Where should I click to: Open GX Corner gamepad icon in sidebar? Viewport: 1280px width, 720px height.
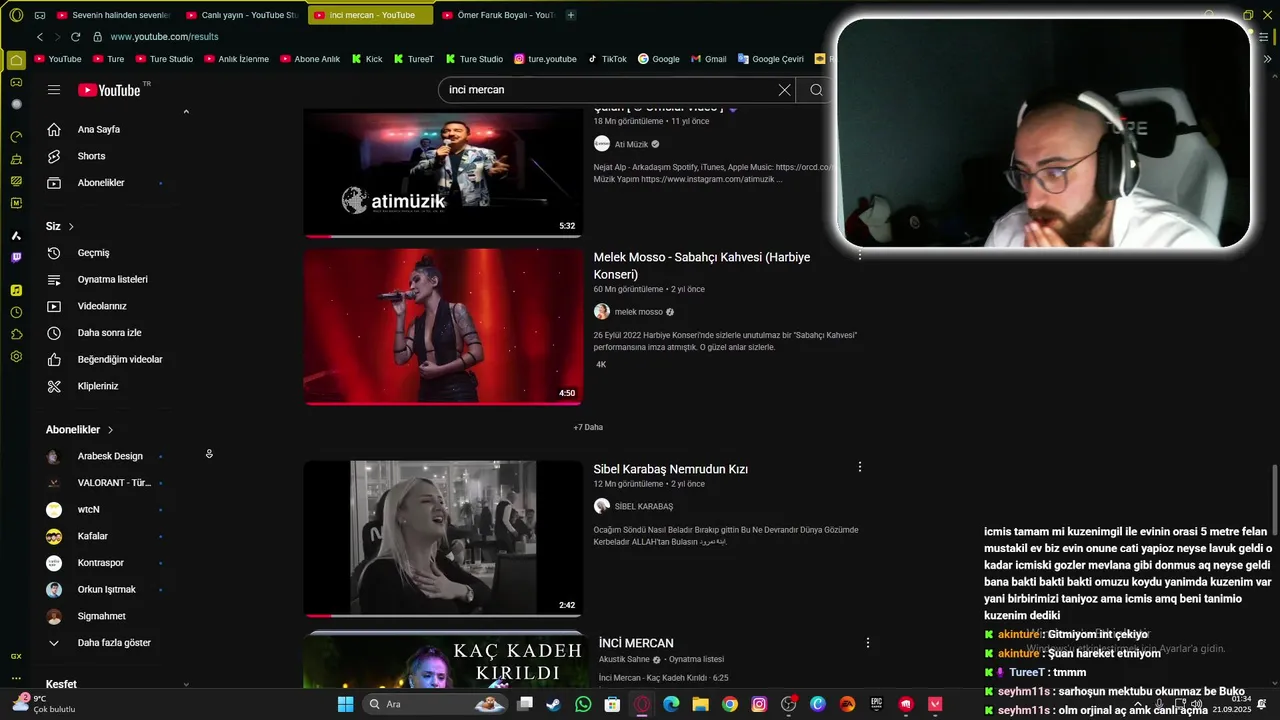(x=16, y=82)
